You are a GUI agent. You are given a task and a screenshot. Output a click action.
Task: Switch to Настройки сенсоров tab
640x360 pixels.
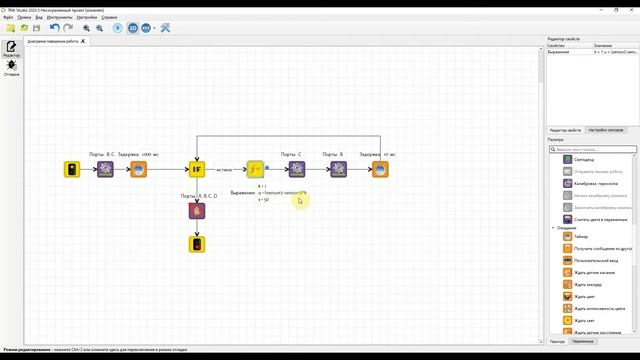point(605,130)
